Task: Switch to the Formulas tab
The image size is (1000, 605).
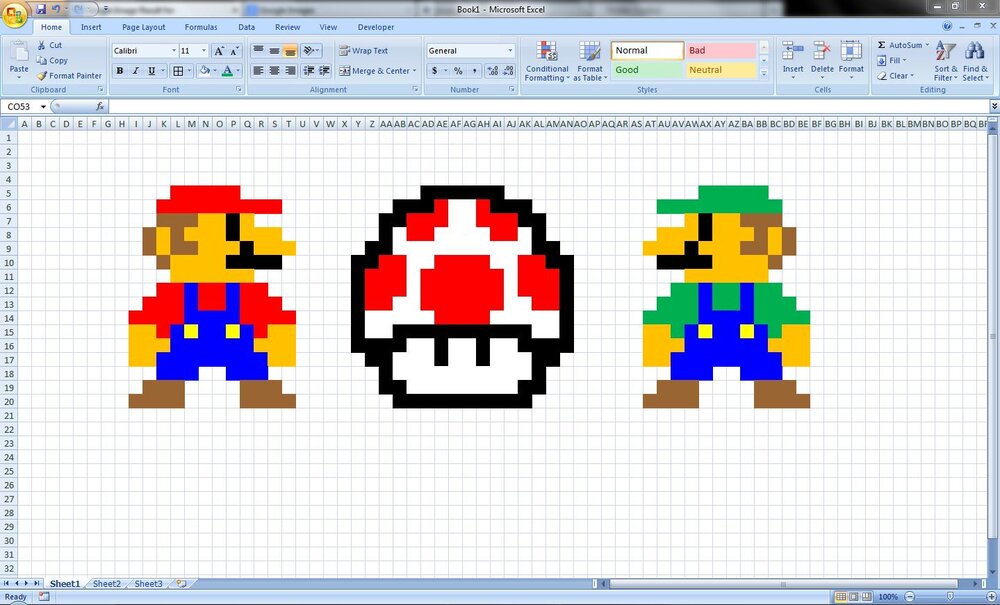Action: tap(201, 27)
